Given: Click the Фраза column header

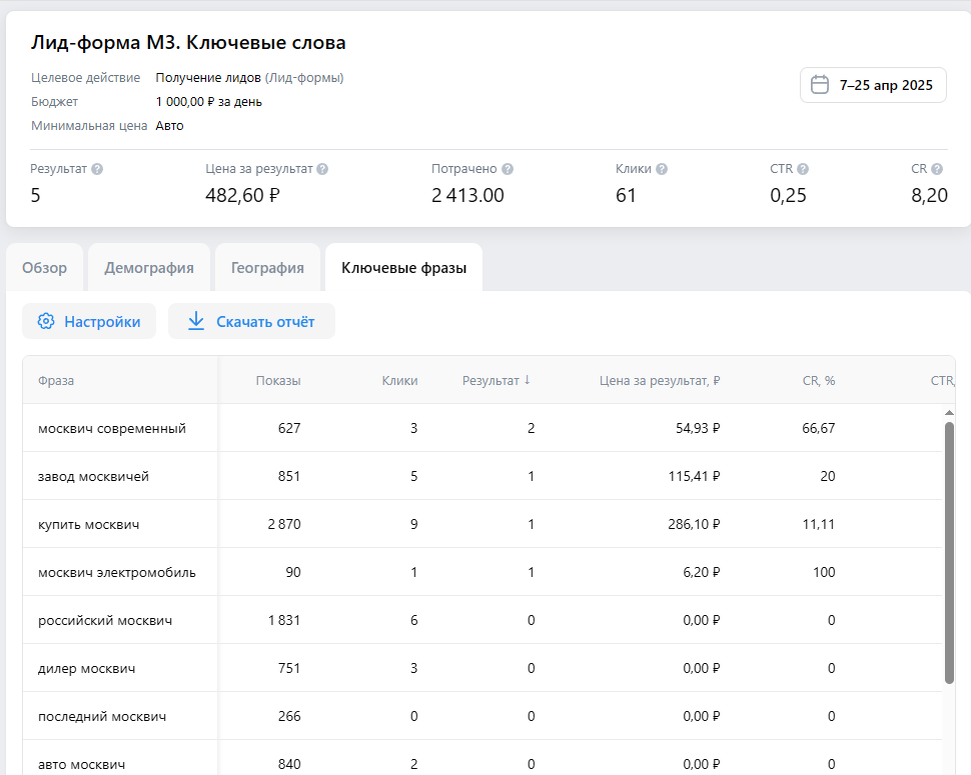Looking at the screenshot, I should (56, 380).
